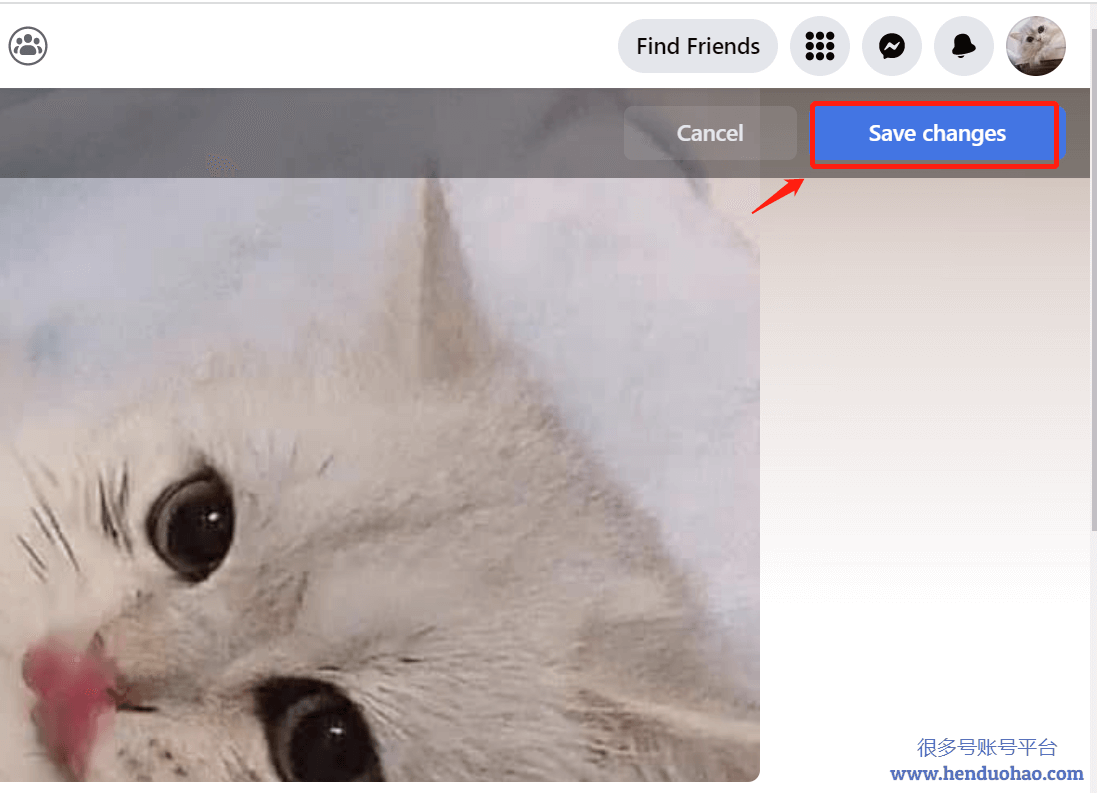Open the Groups icon

pyautogui.click(x=28, y=46)
